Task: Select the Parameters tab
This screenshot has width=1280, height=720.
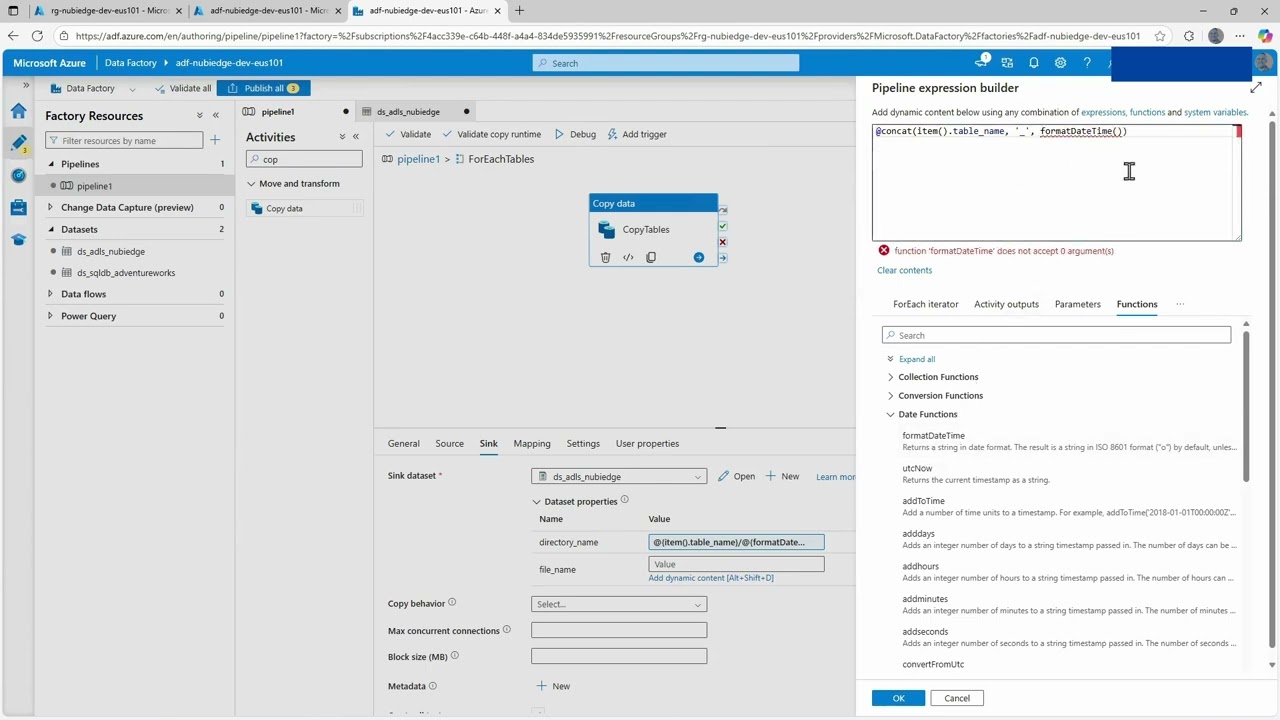Action: 1077,304
